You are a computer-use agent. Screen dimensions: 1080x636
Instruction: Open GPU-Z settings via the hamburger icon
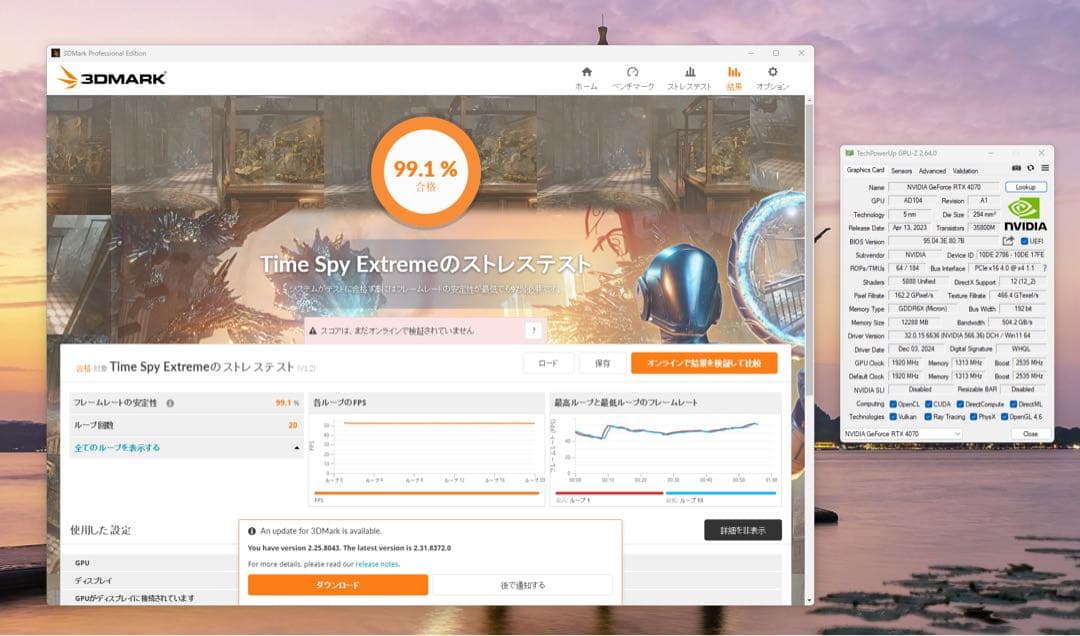coord(1045,169)
